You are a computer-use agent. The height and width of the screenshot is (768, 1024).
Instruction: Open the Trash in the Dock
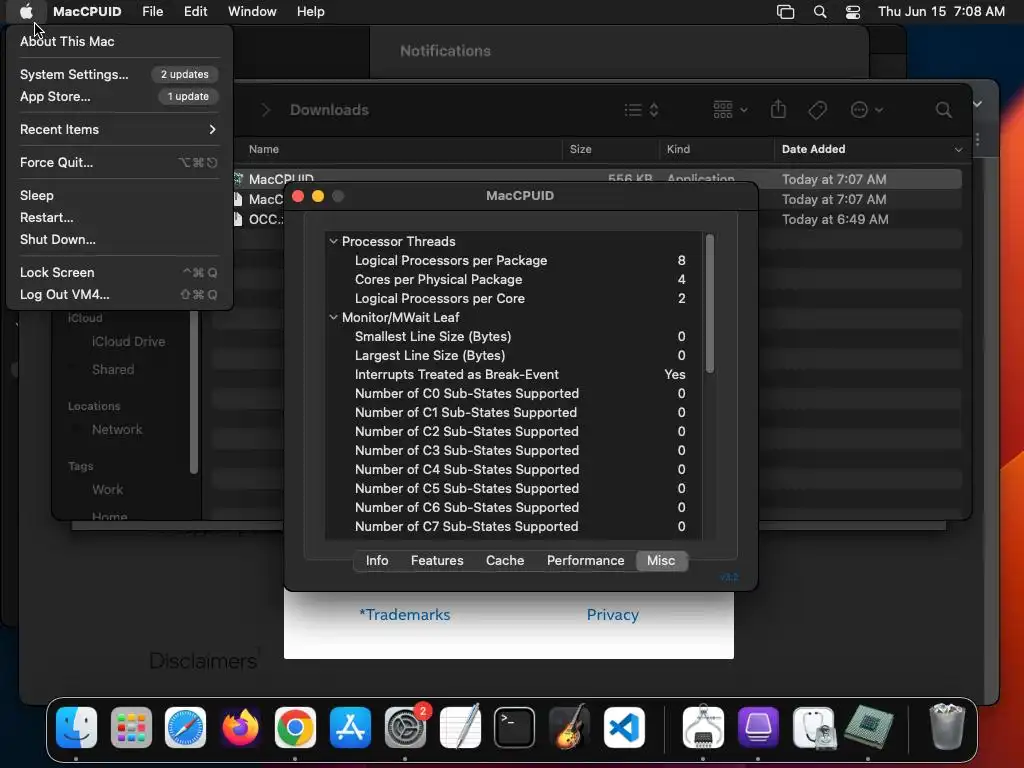tap(946, 727)
